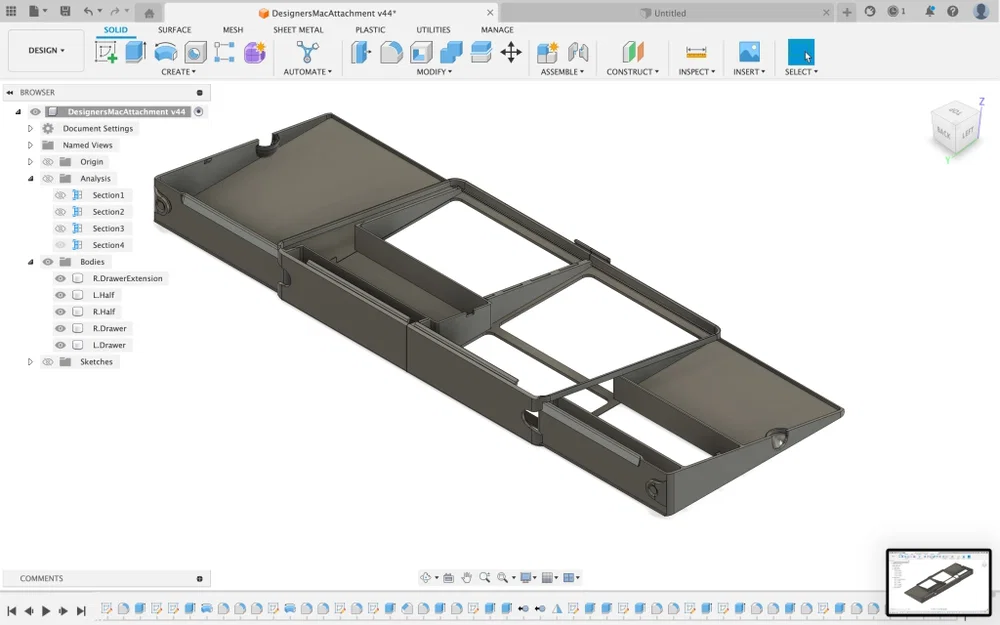Collapse the Analysis folder
The height and width of the screenshot is (625, 1000).
click(x=30, y=179)
